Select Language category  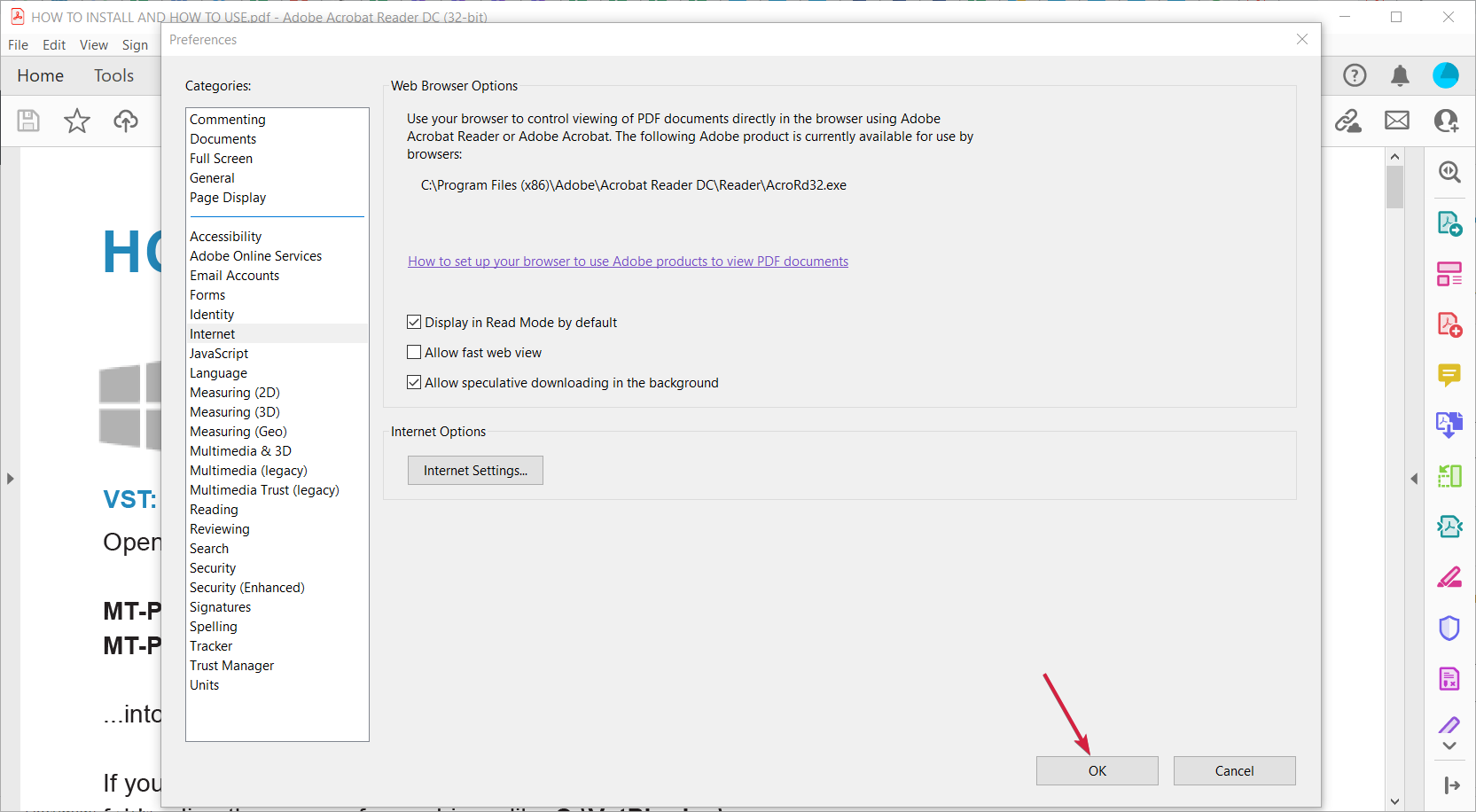218,373
